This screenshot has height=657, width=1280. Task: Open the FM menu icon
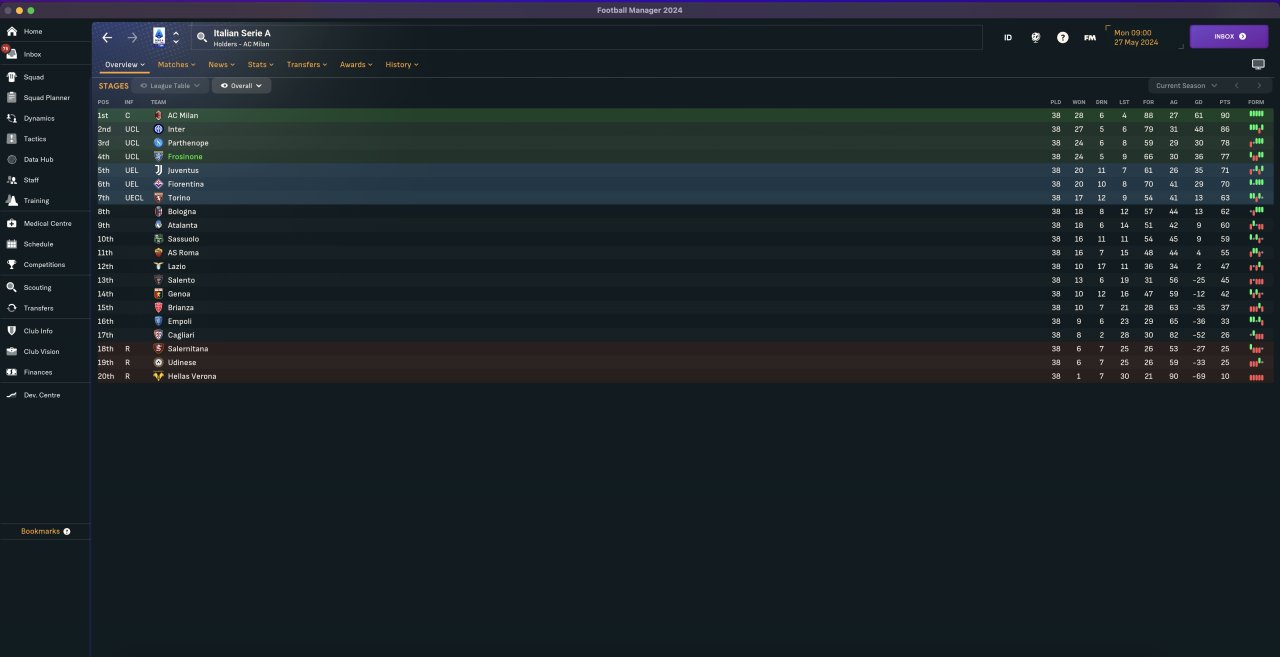[x=1090, y=37]
